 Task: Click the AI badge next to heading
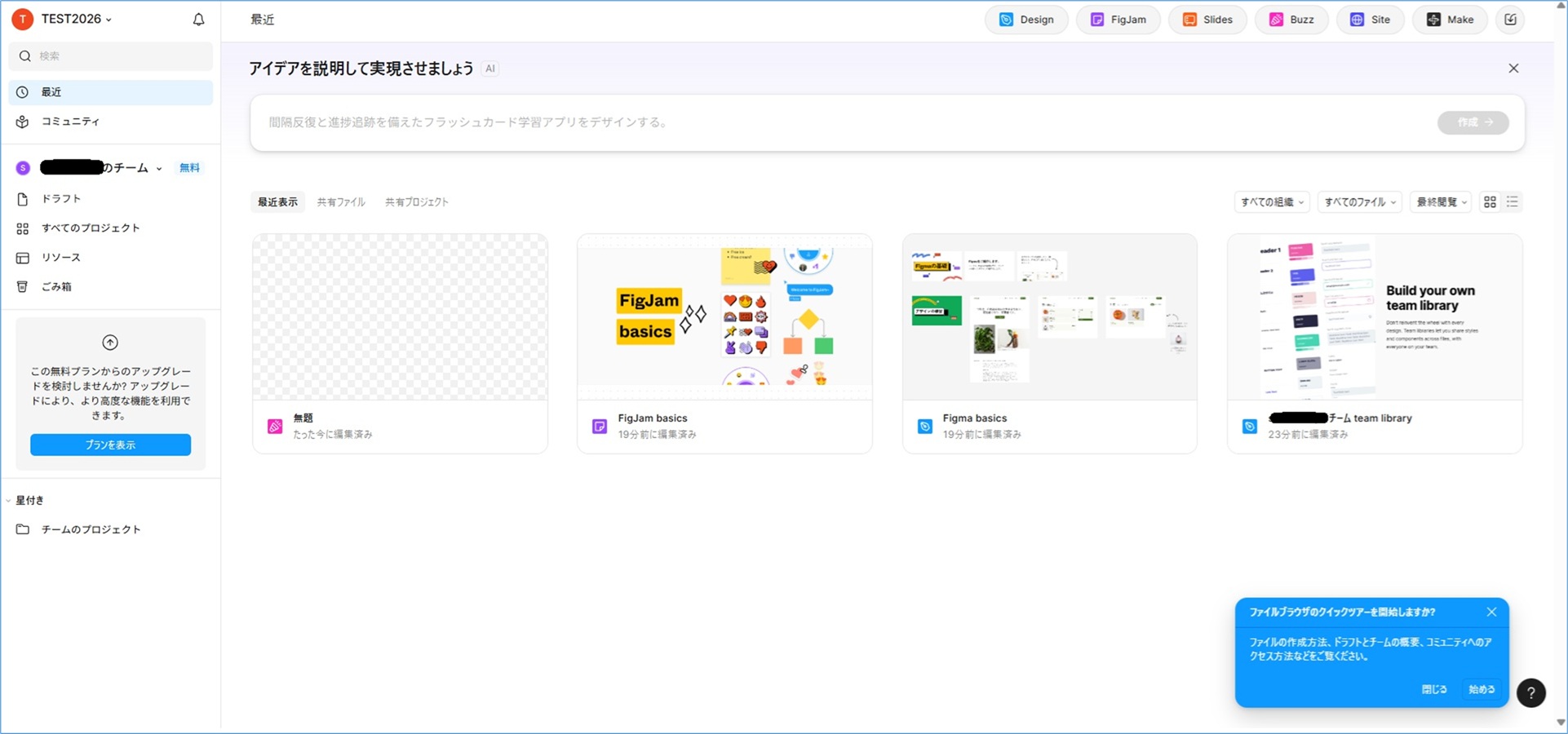click(489, 69)
